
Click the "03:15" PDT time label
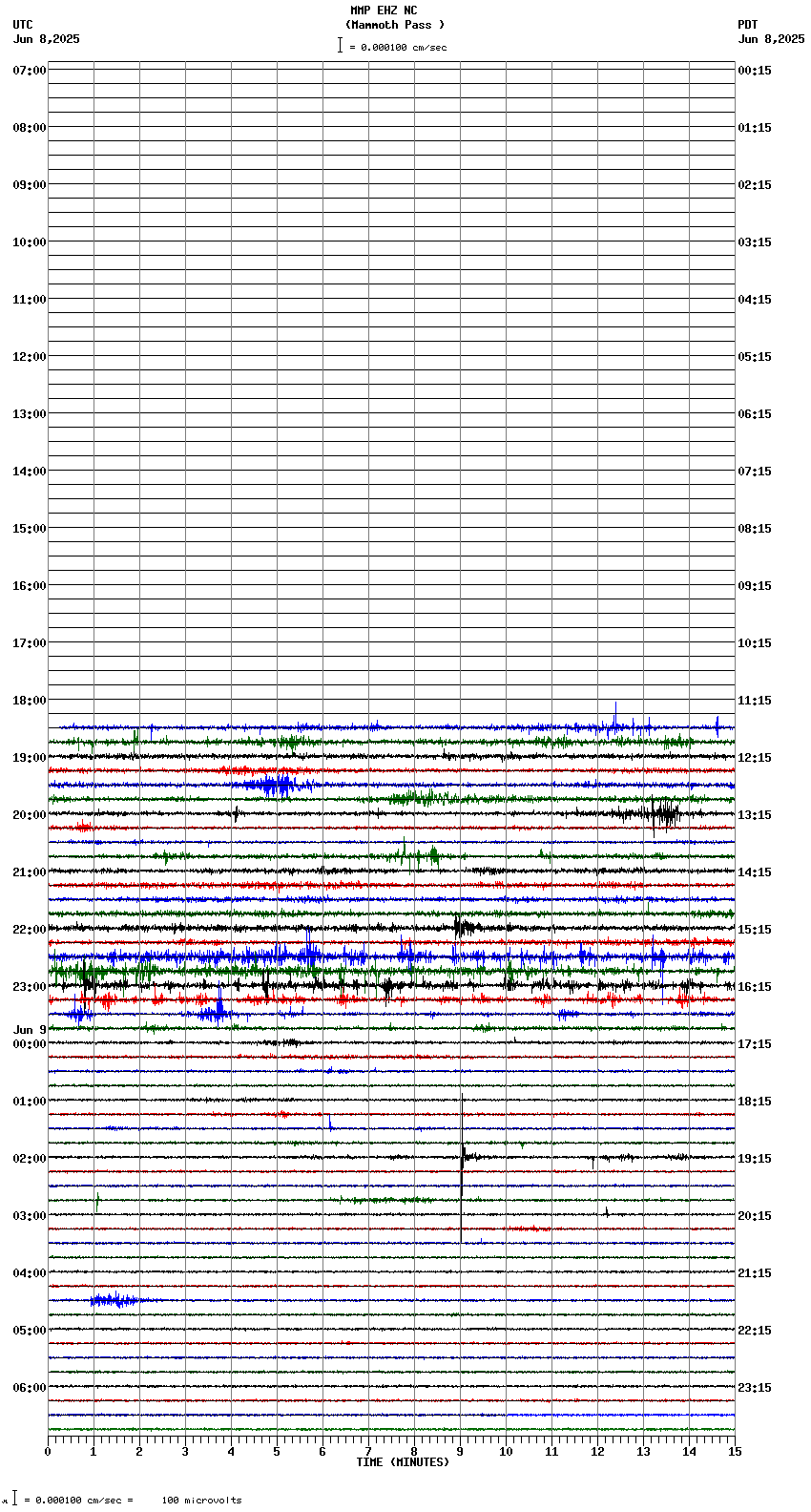[755, 242]
